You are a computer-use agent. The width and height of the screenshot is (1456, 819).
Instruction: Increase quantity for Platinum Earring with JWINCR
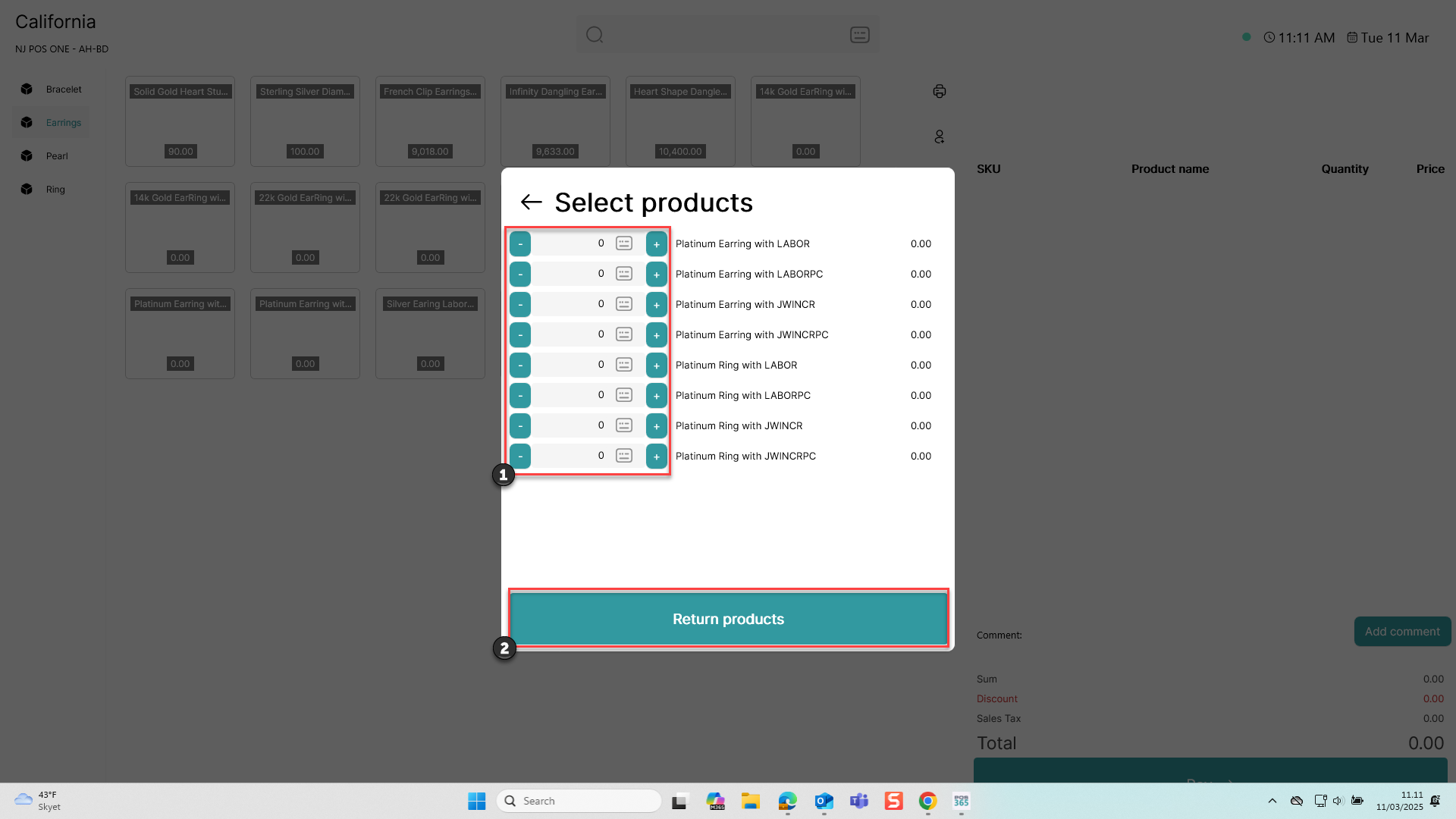(657, 304)
